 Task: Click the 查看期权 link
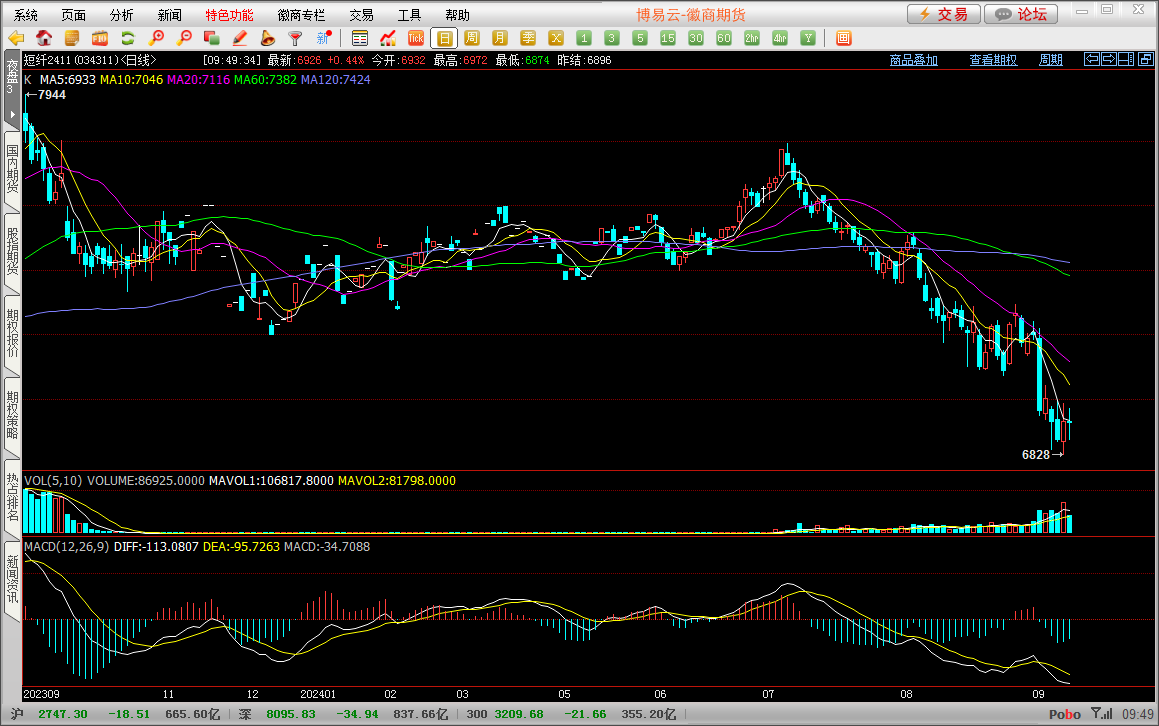click(993, 60)
